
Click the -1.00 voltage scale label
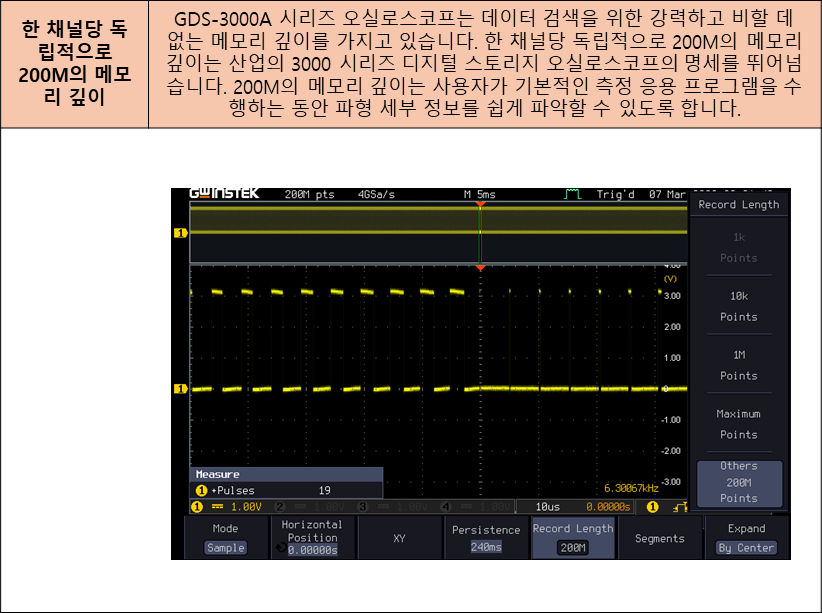click(671, 420)
